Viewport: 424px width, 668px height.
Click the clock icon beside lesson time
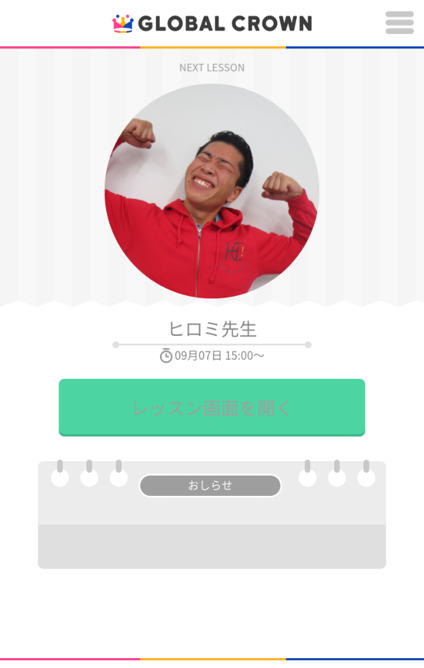166,355
